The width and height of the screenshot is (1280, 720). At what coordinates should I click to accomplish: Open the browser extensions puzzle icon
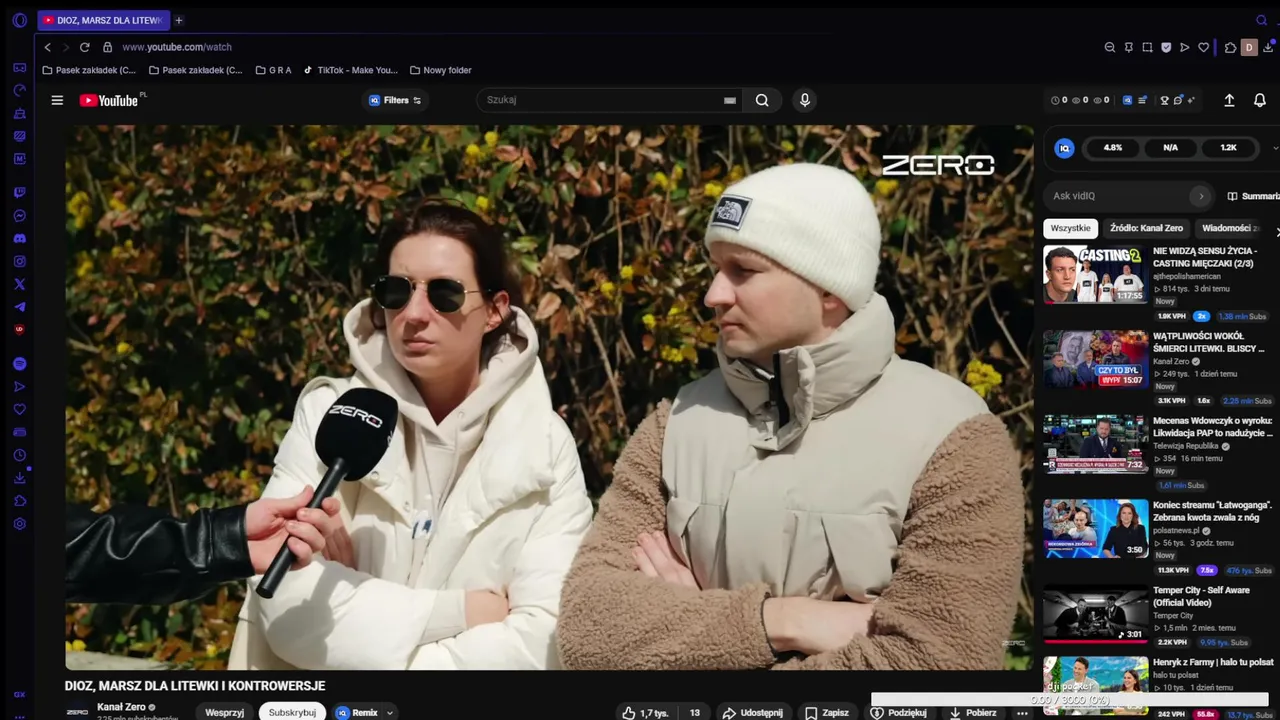coord(1231,47)
